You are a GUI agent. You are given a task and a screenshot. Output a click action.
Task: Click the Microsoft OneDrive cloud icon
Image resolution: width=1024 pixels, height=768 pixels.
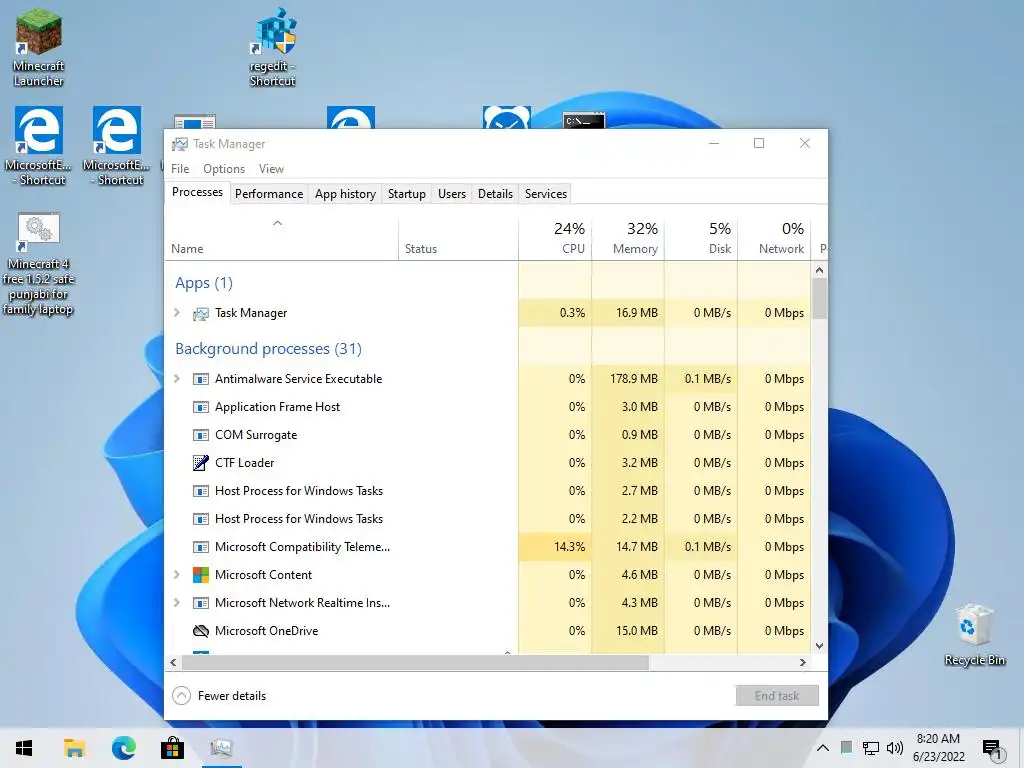click(x=200, y=631)
